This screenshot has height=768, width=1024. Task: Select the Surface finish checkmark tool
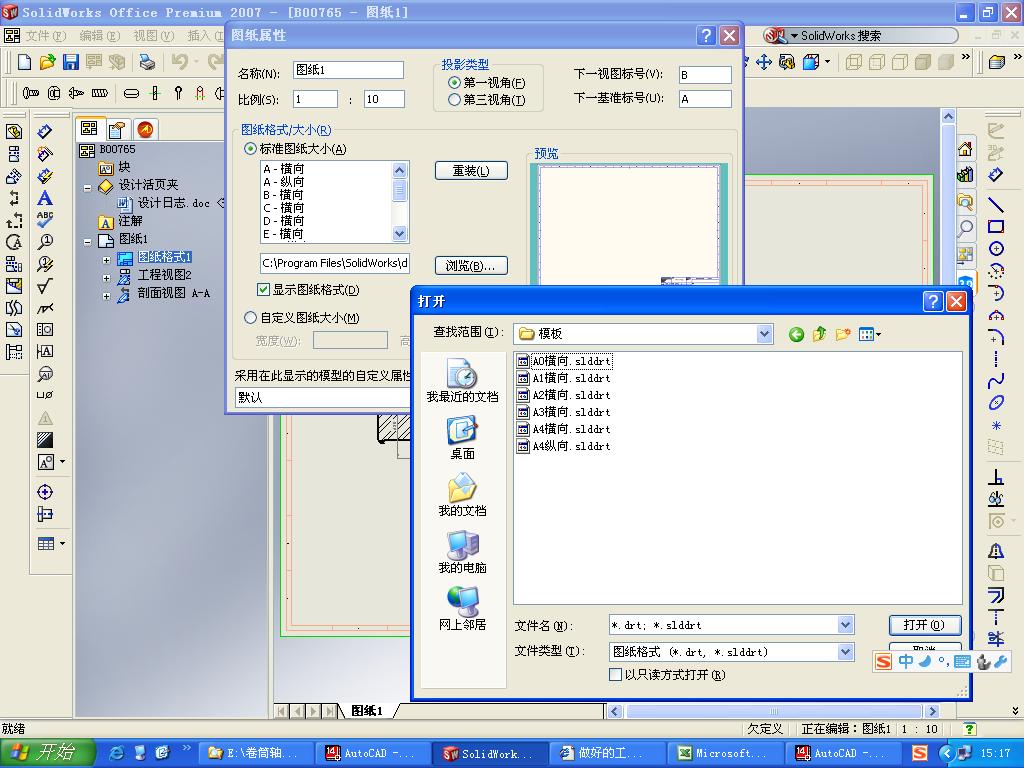coord(44,286)
